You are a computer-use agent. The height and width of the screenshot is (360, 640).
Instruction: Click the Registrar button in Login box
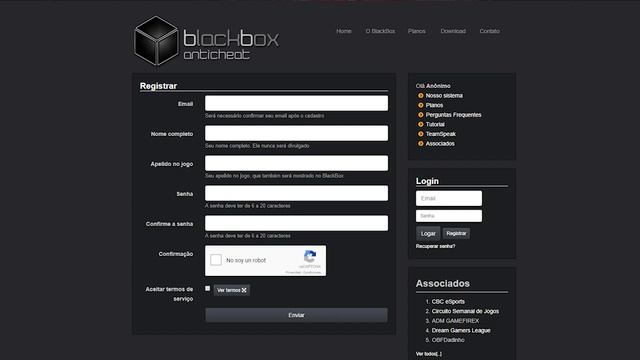point(456,233)
